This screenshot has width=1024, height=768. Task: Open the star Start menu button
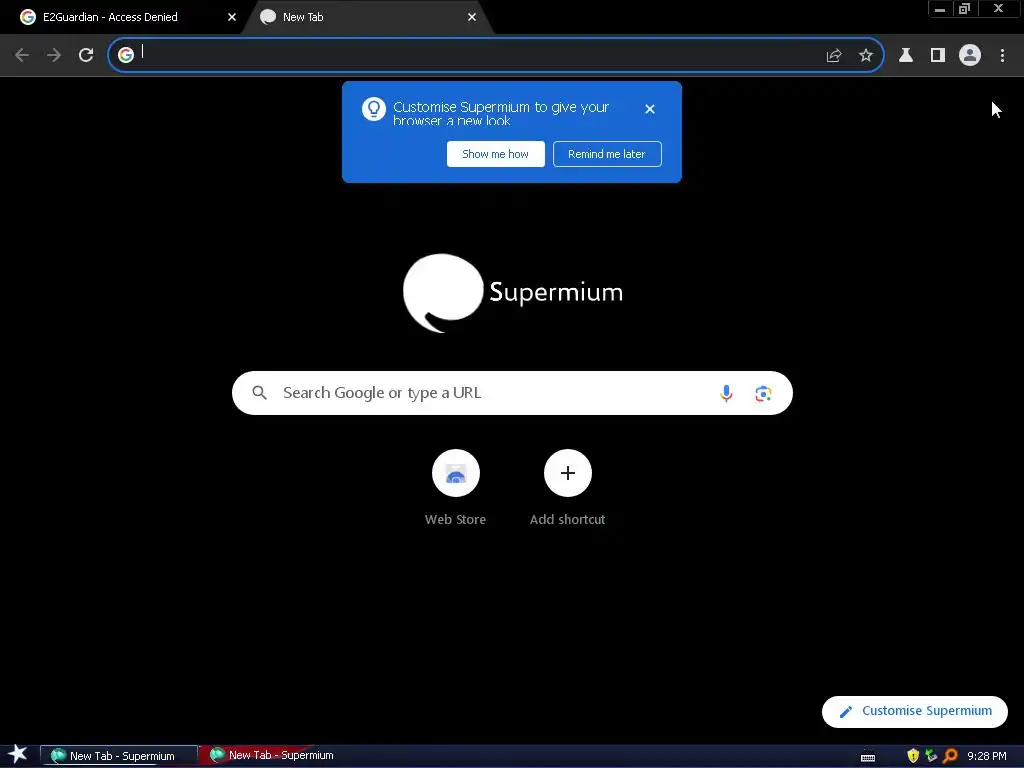tap(18, 755)
